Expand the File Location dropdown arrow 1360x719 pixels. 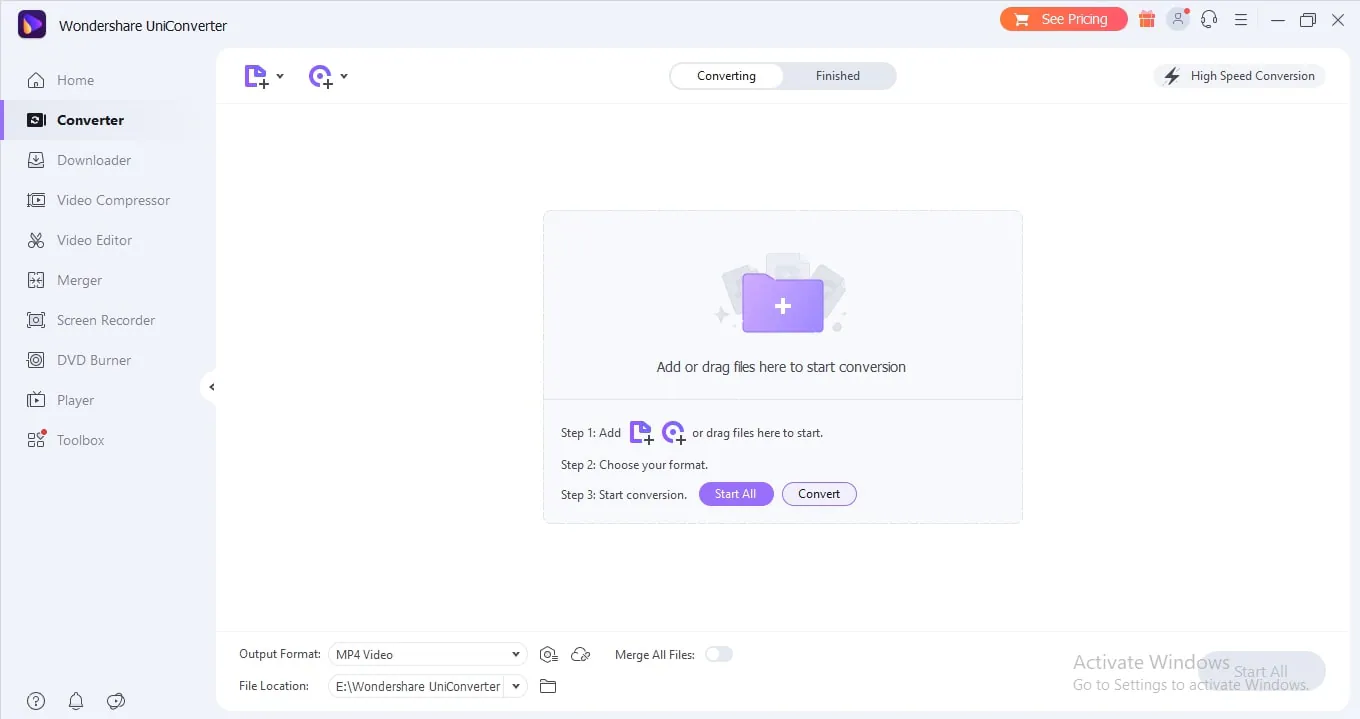[516, 686]
